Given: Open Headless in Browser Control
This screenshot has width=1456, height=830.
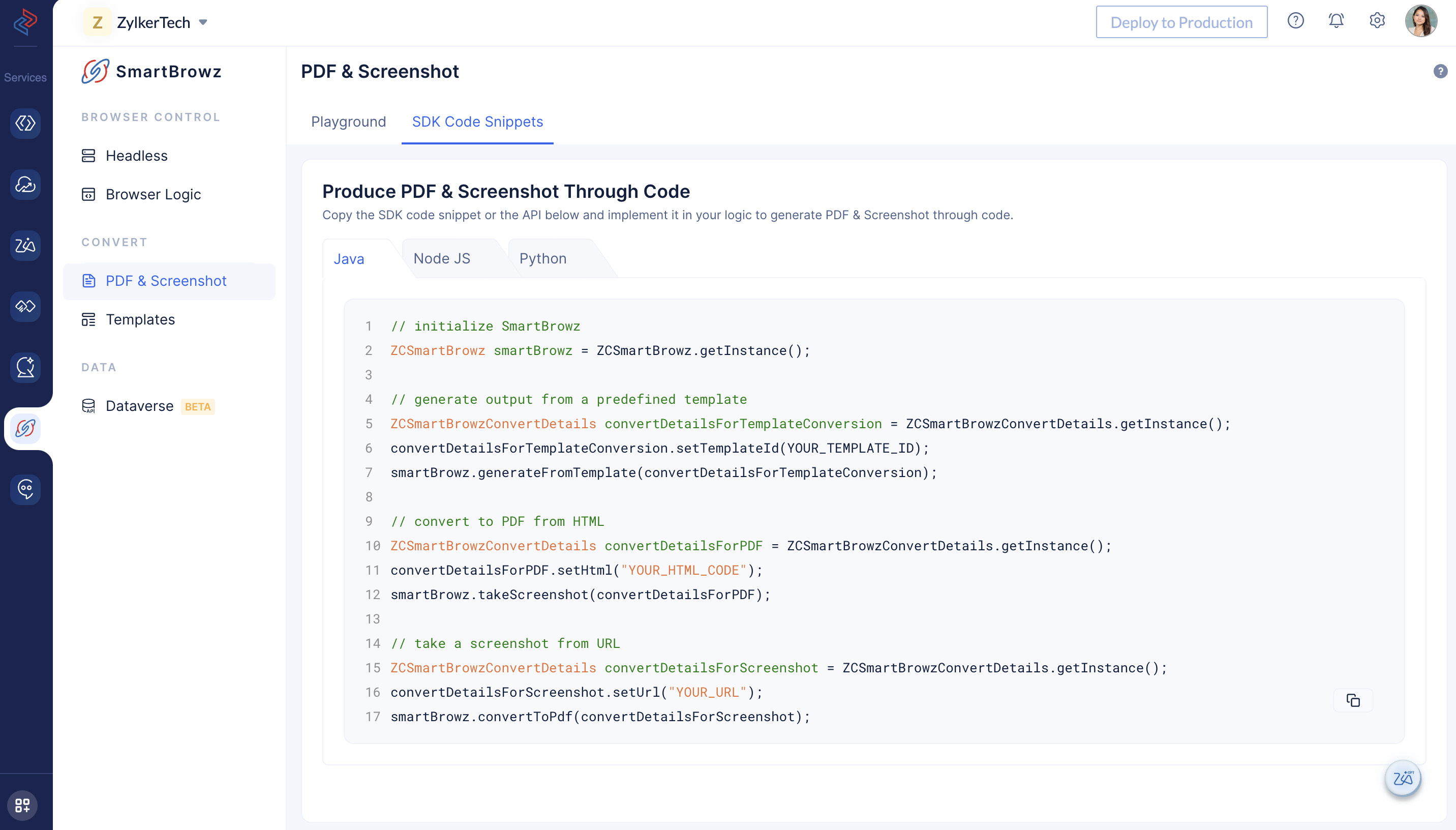Looking at the screenshot, I should (136, 156).
